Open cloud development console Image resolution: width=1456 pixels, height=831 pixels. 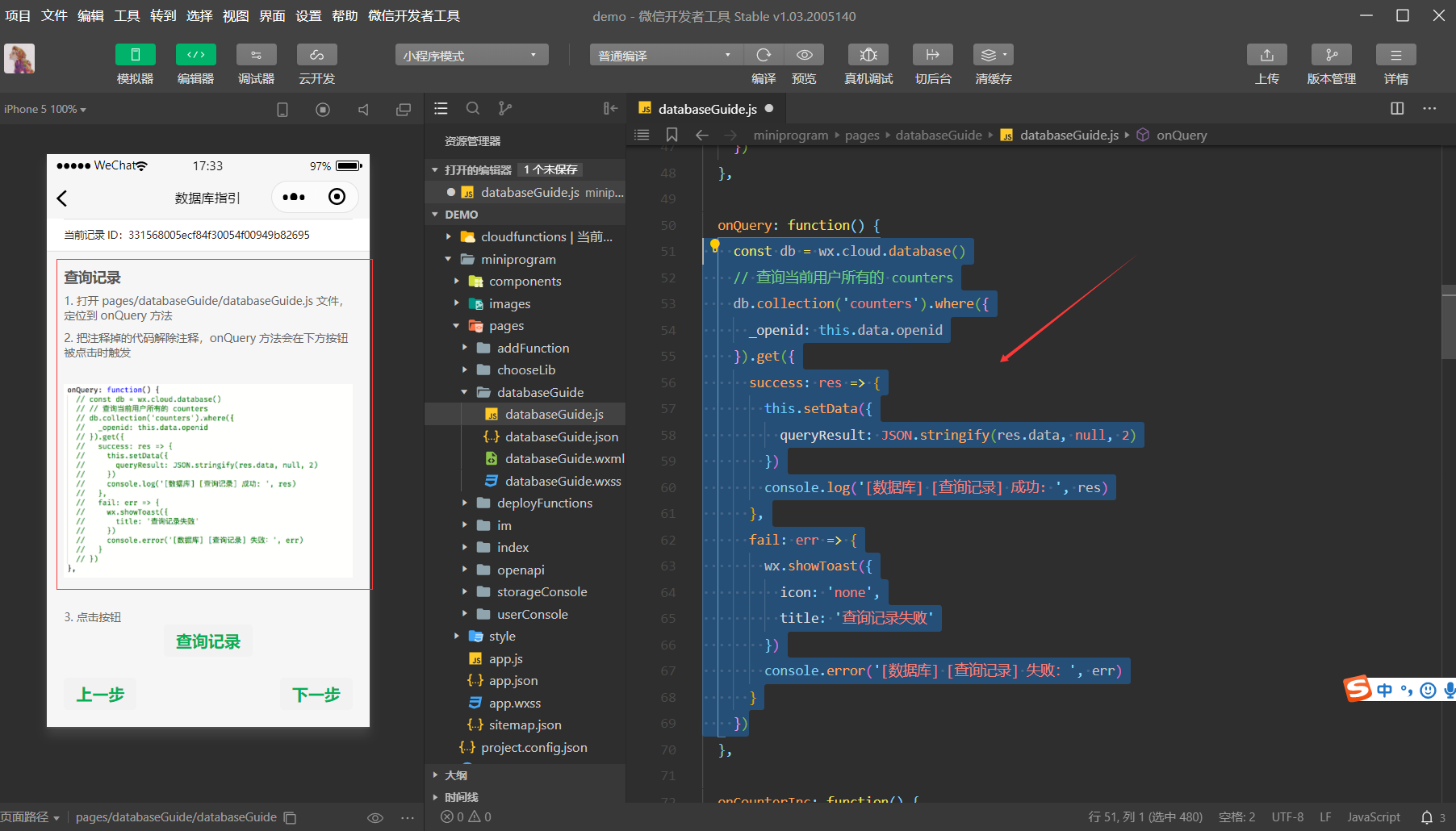[316, 55]
